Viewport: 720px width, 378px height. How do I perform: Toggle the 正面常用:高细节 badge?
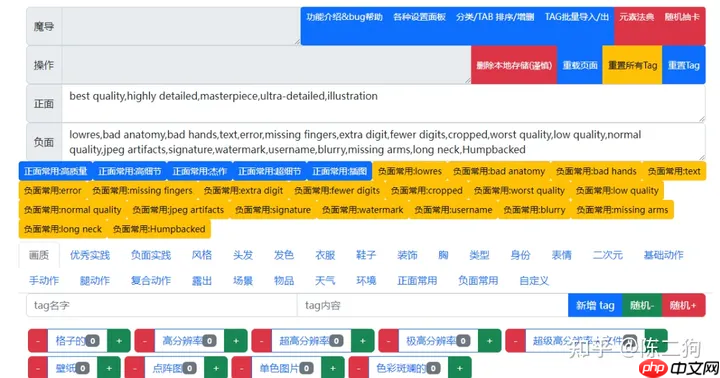[x=129, y=171]
